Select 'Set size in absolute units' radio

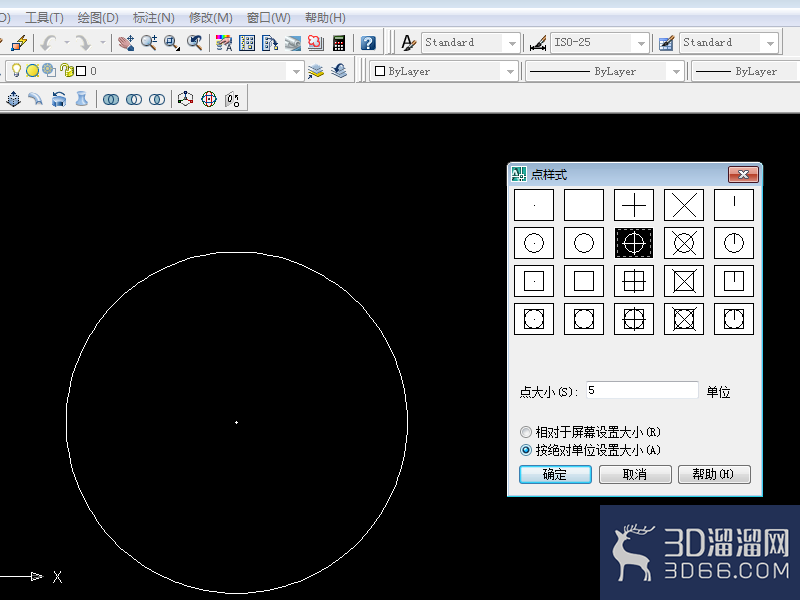tap(526, 451)
